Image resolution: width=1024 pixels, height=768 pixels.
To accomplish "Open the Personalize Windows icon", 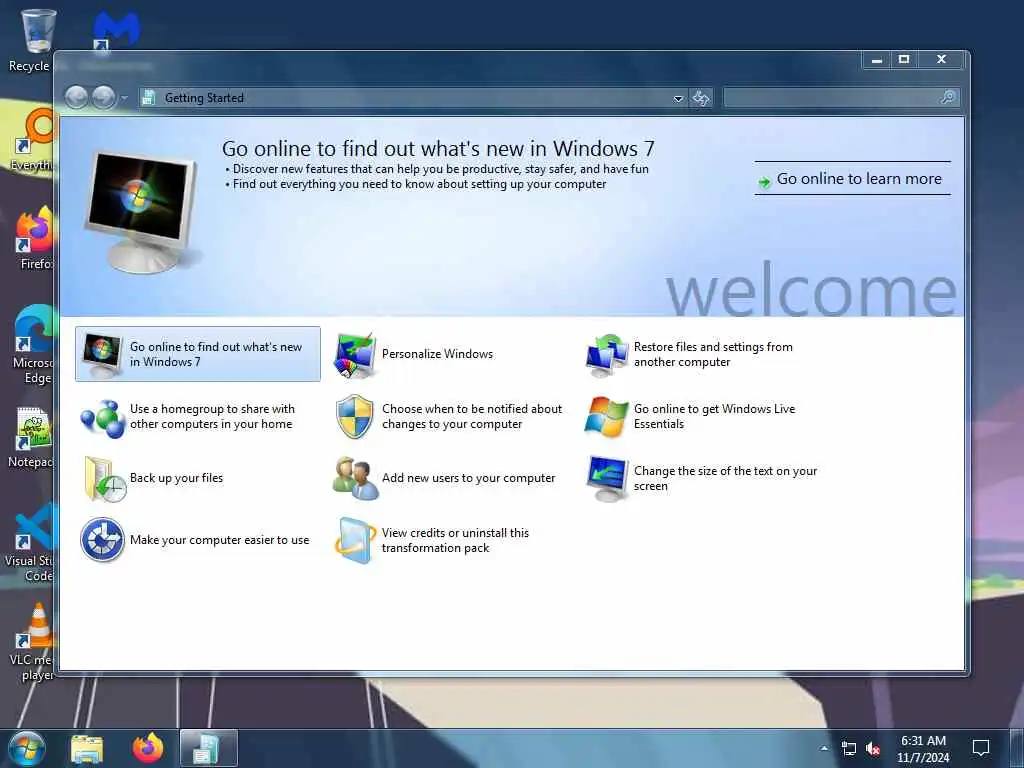I will [x=355, y=355].
